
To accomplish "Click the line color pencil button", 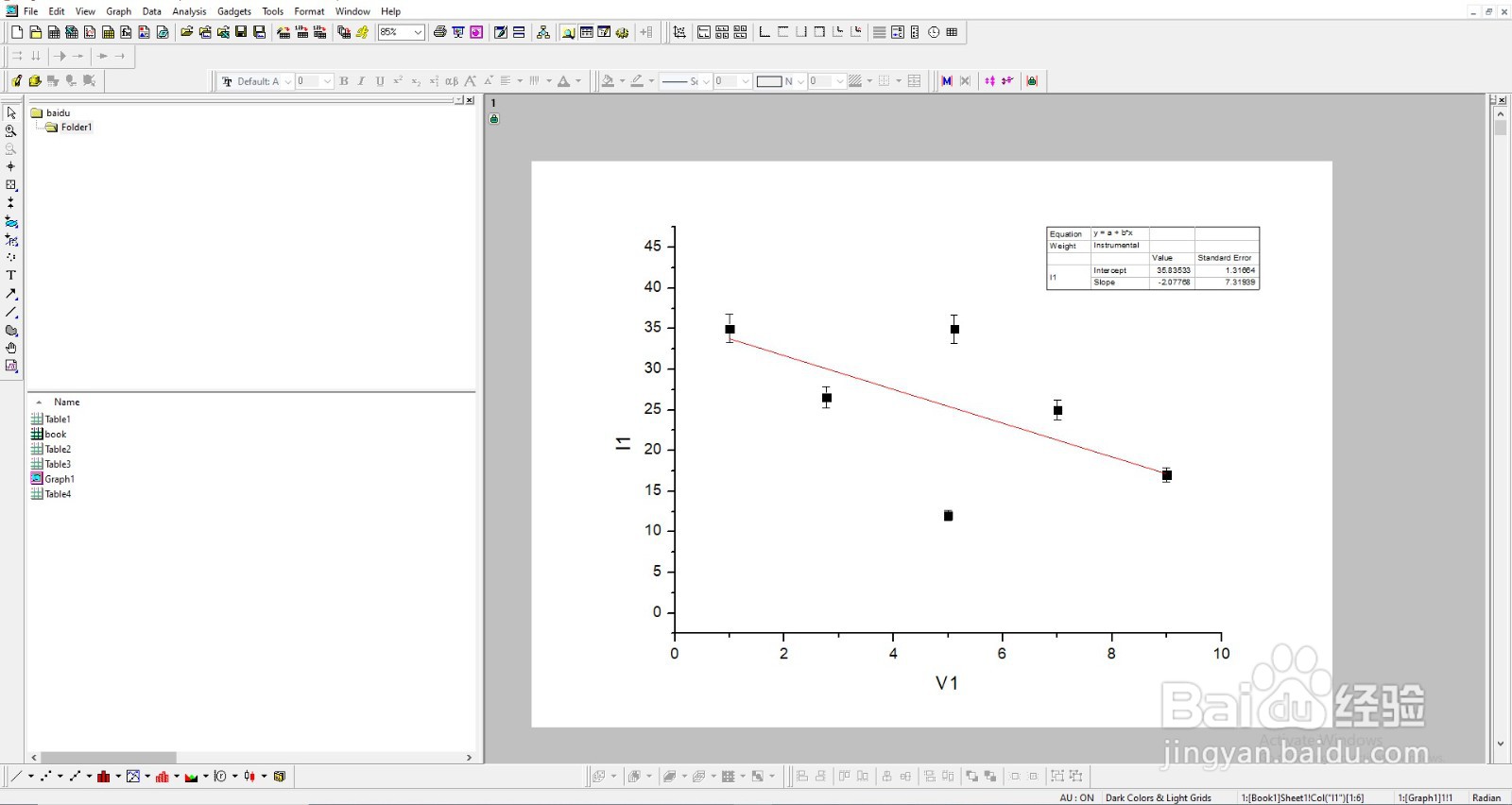I will [x=638, y=81].
